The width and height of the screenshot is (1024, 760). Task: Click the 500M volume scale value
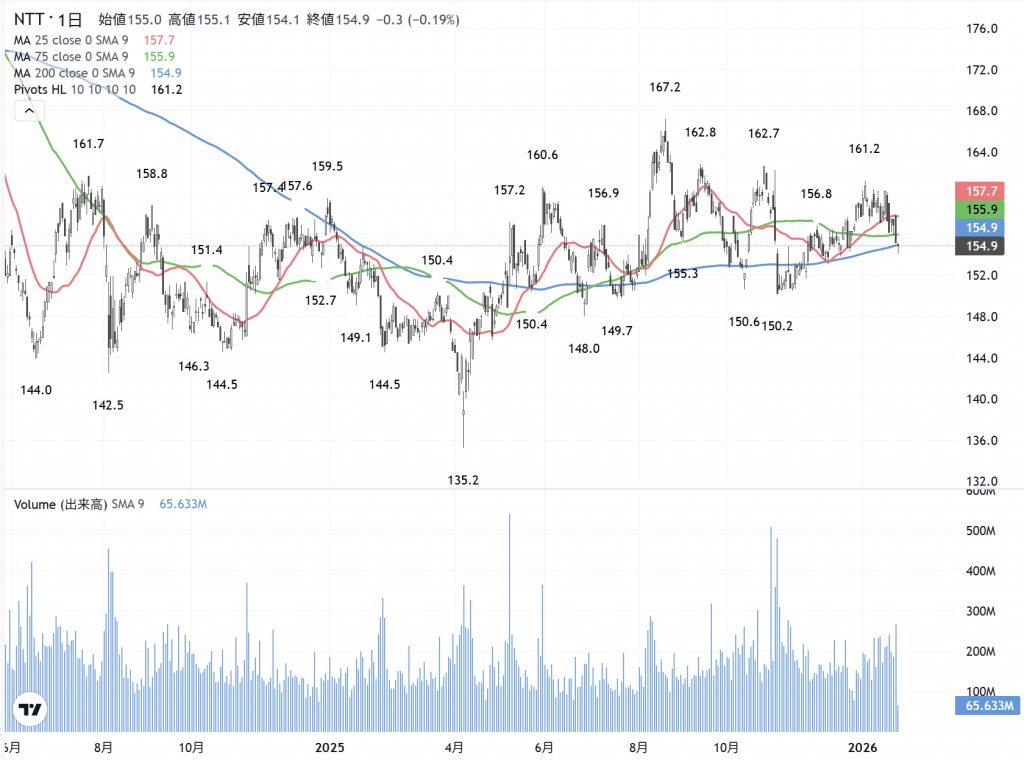(987, 531)
